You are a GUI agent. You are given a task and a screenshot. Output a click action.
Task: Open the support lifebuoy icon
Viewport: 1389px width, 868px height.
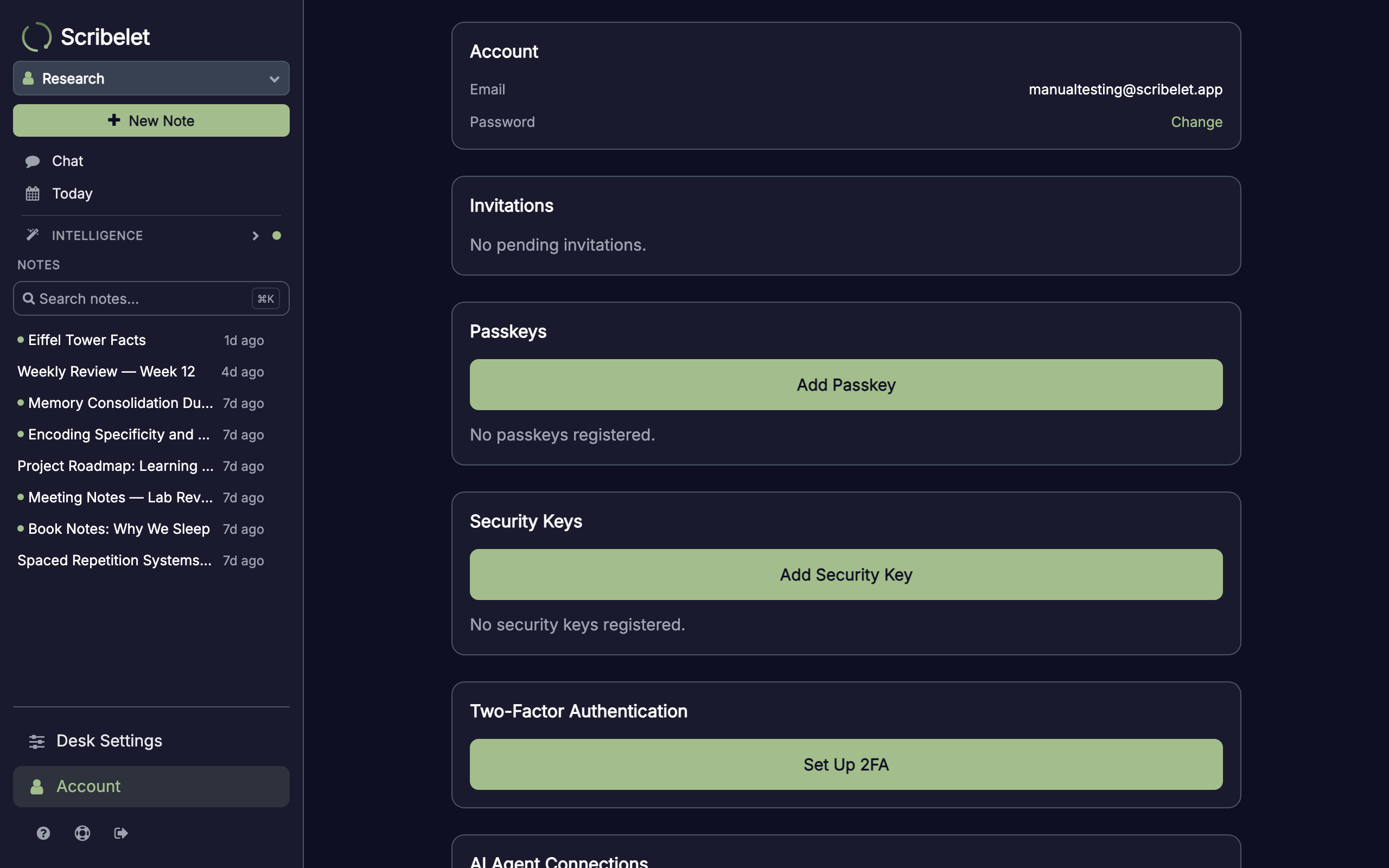click(x=82, y=833)
